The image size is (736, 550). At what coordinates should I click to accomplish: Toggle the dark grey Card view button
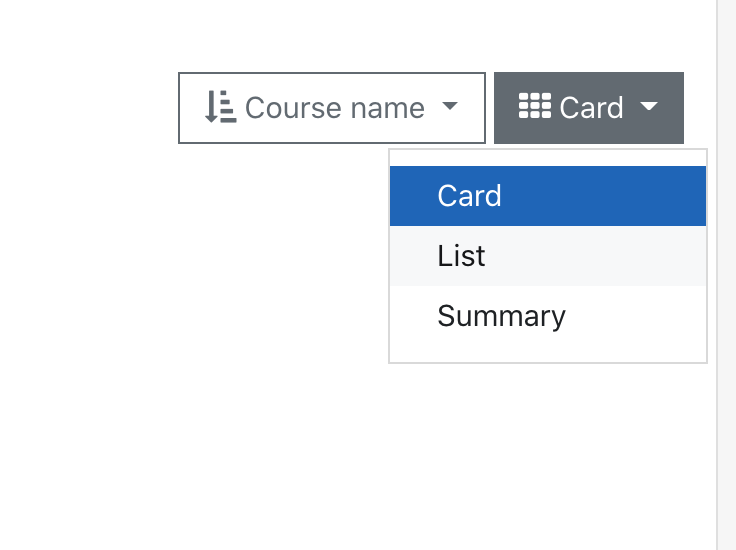[x=589, y=108]
